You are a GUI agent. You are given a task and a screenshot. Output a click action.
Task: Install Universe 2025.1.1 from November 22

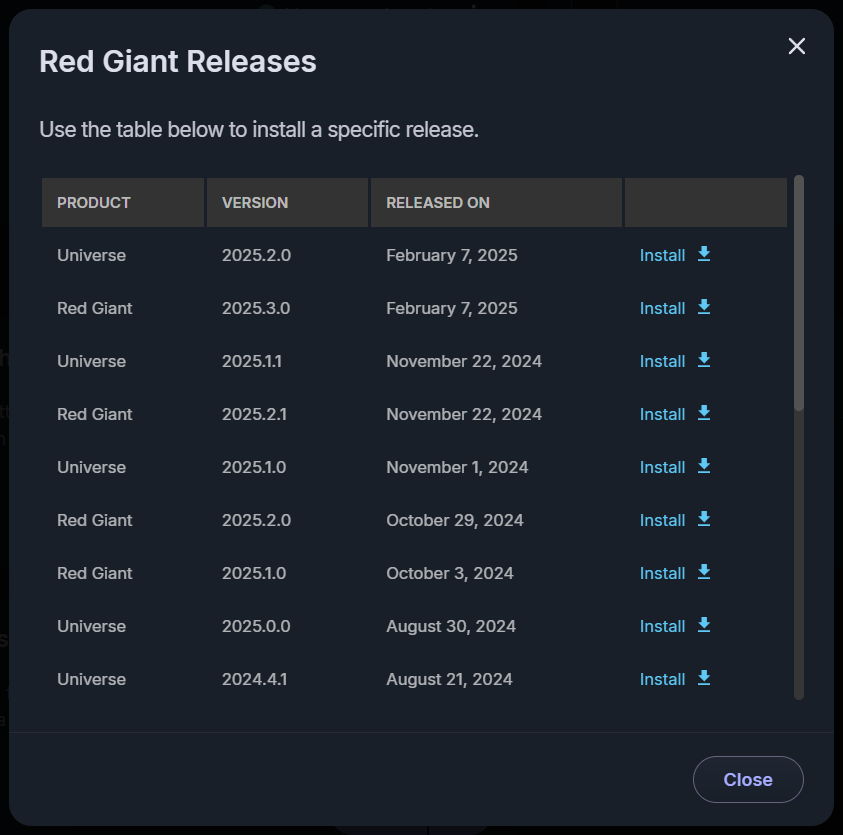click(x=662, y=361)
